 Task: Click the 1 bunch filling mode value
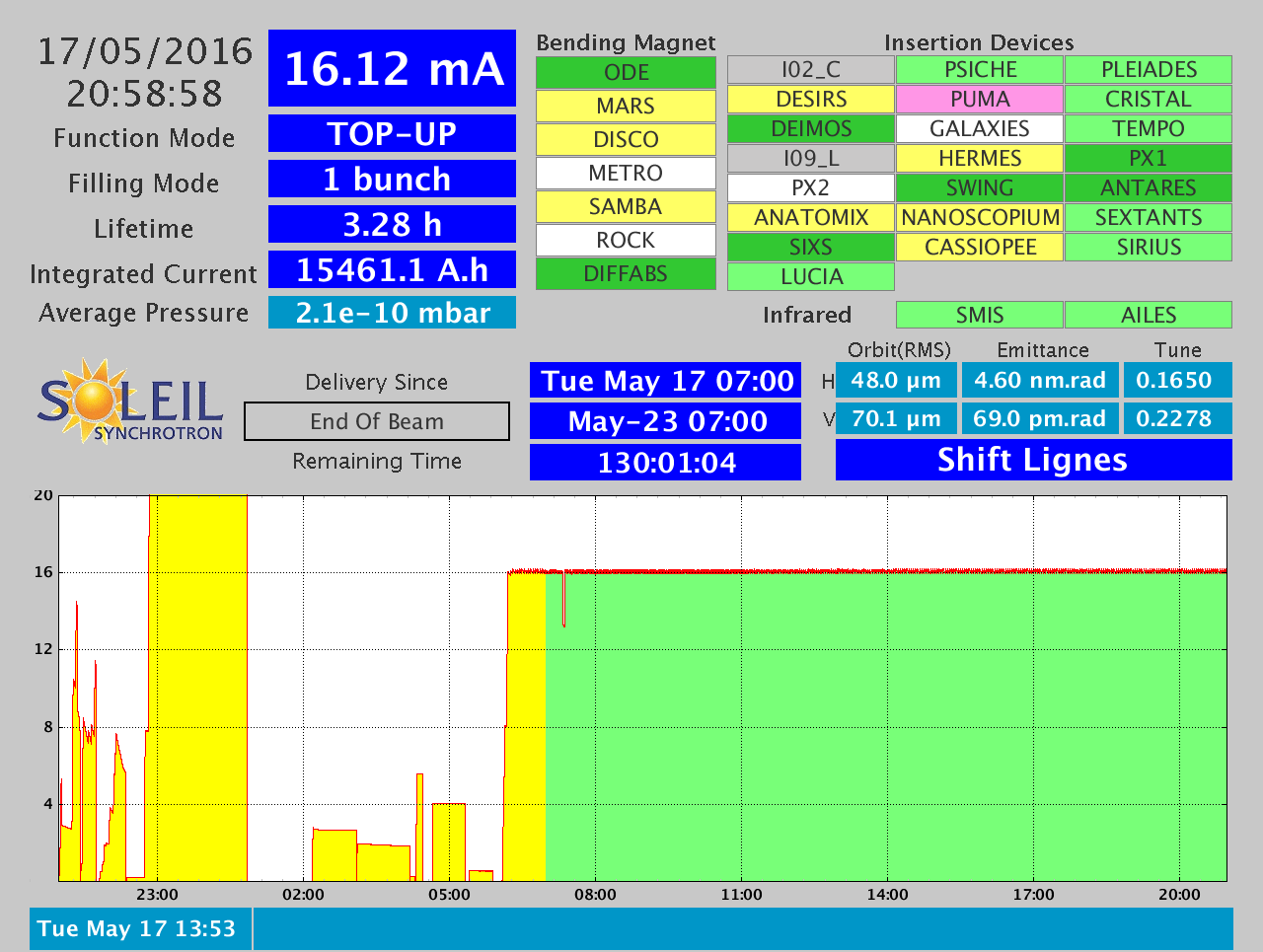pos(392,179)
